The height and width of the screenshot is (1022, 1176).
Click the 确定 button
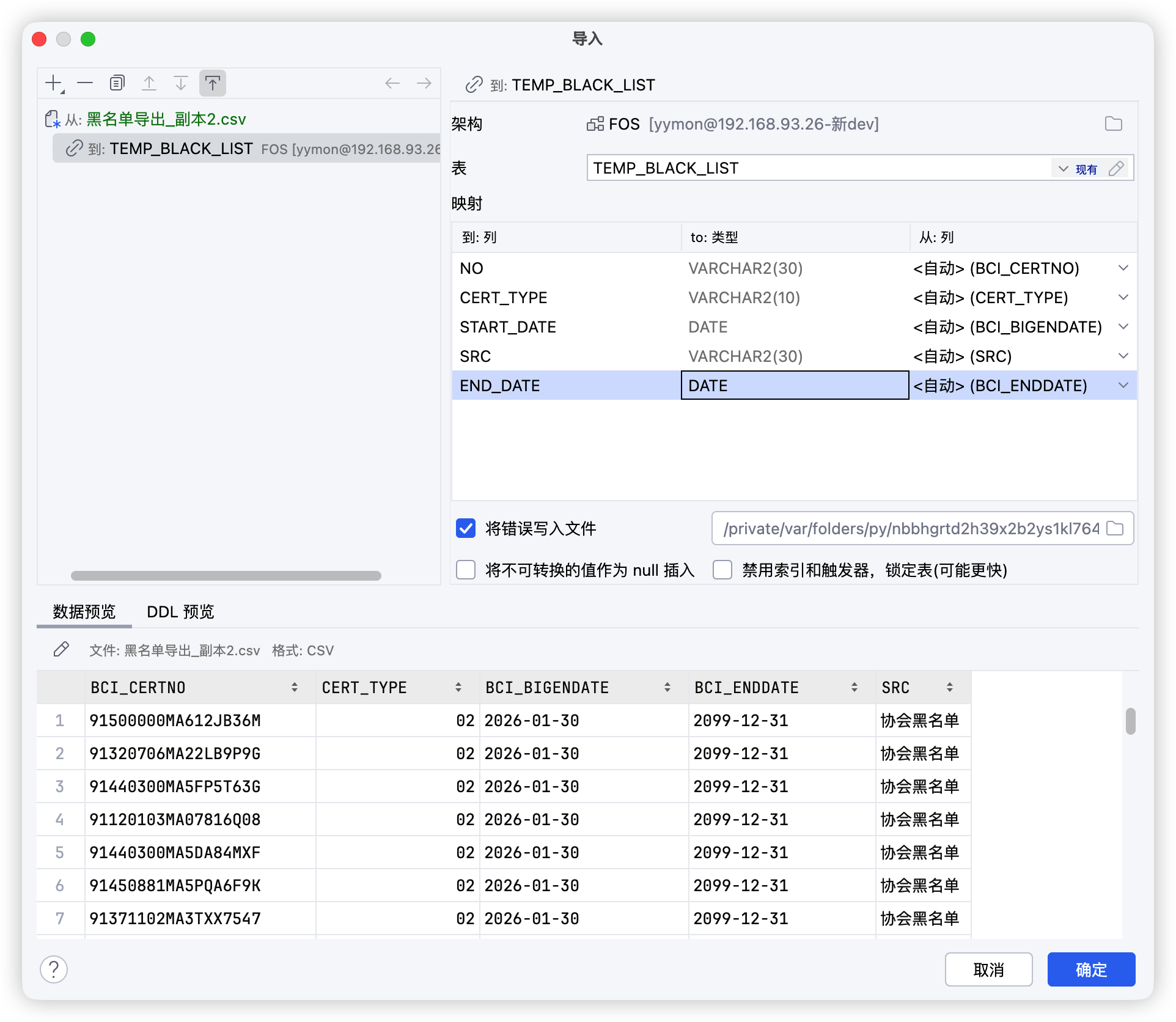pyautogui.click(x=1090, y=969)
